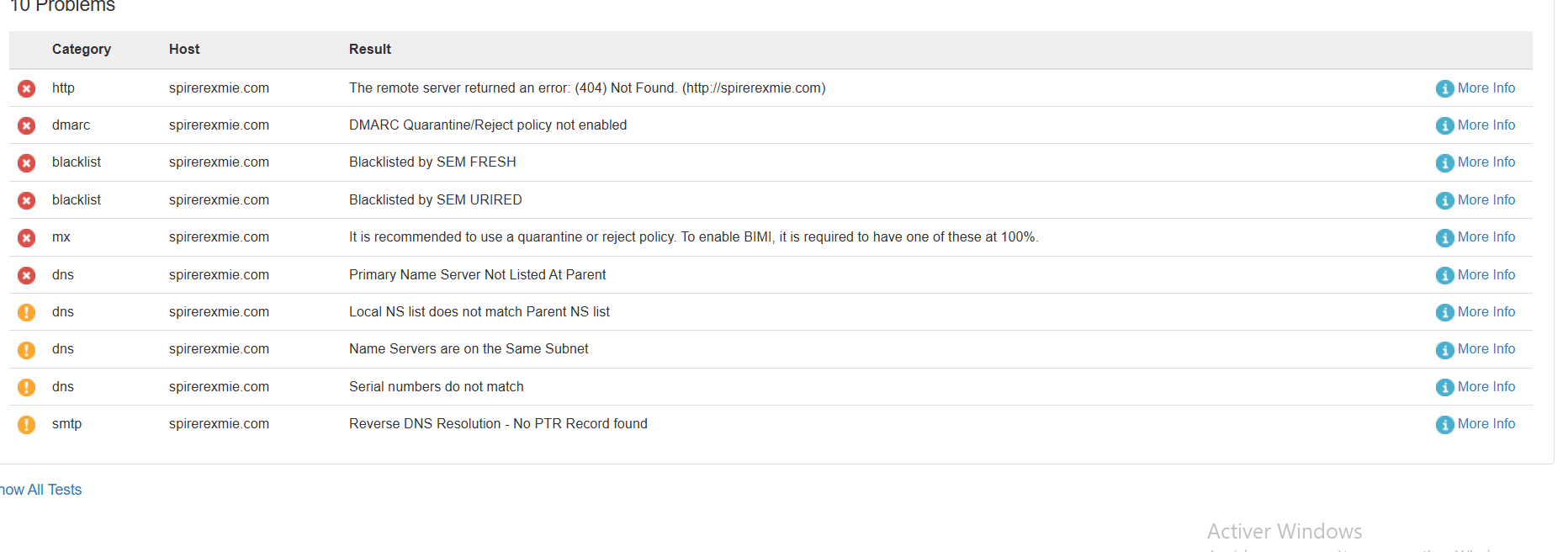
Task: Click the red error icon beside dmarc
Action: 27,125
